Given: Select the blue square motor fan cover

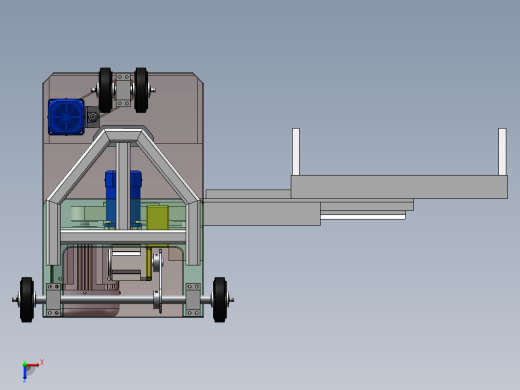Looking at the screenshot, I should click(66, 117).
